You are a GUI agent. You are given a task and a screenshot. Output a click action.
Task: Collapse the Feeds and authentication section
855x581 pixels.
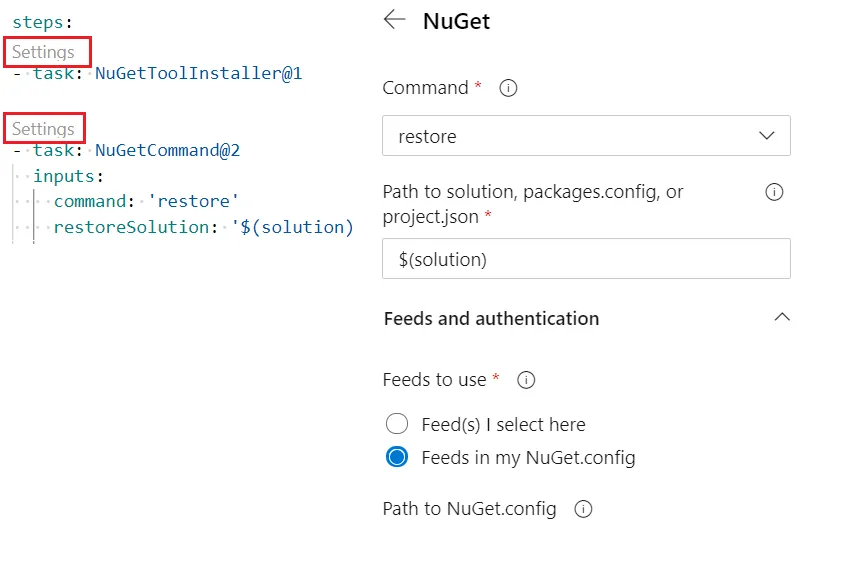point(782,318)
